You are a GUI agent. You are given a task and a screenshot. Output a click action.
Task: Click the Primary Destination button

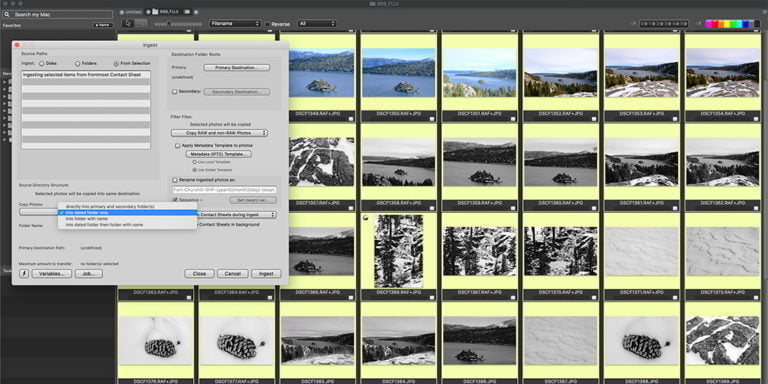(x=237, y=68)
